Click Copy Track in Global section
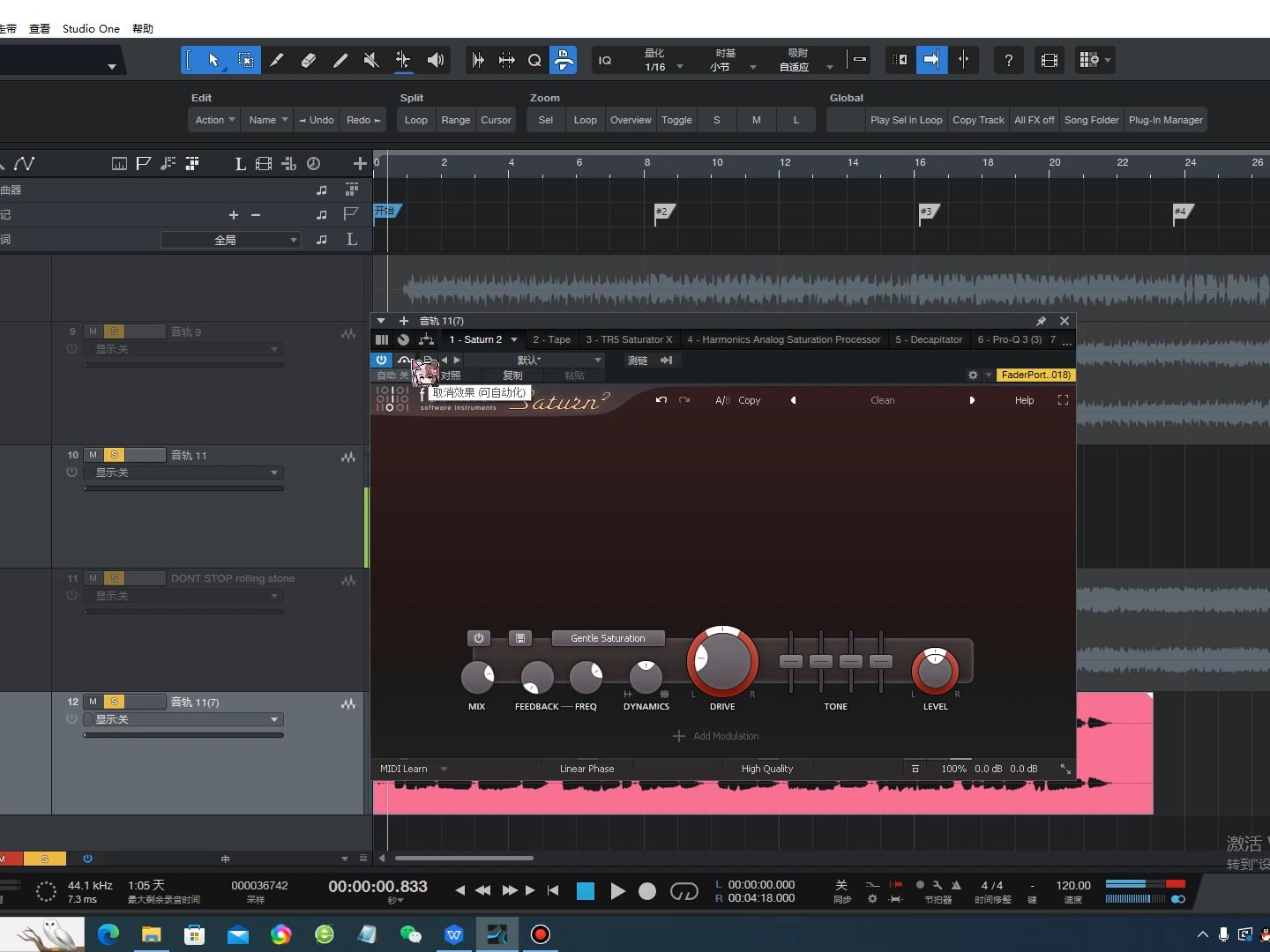The height and width of the screenshot is (952, 1270). (978, 120)
